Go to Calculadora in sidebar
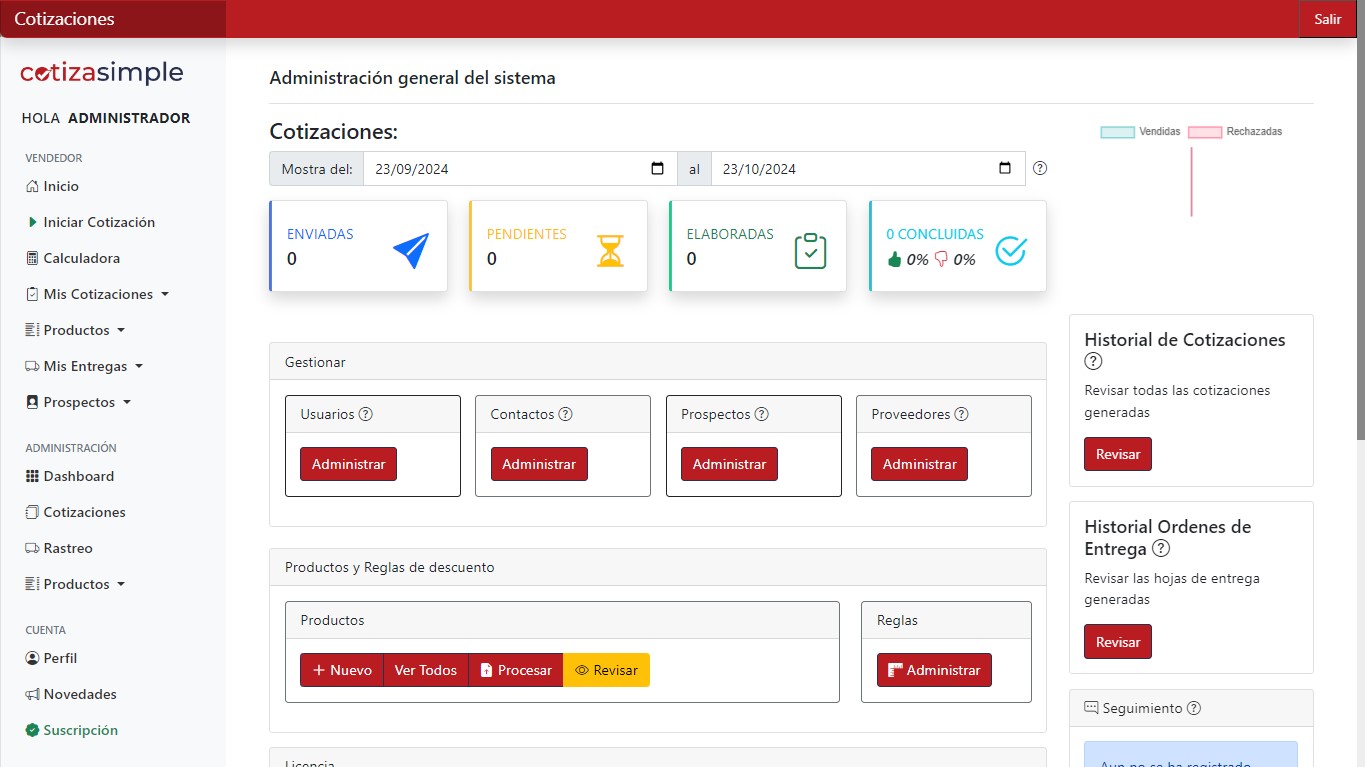Screen dimensions: 1365x767 (81, 258)
